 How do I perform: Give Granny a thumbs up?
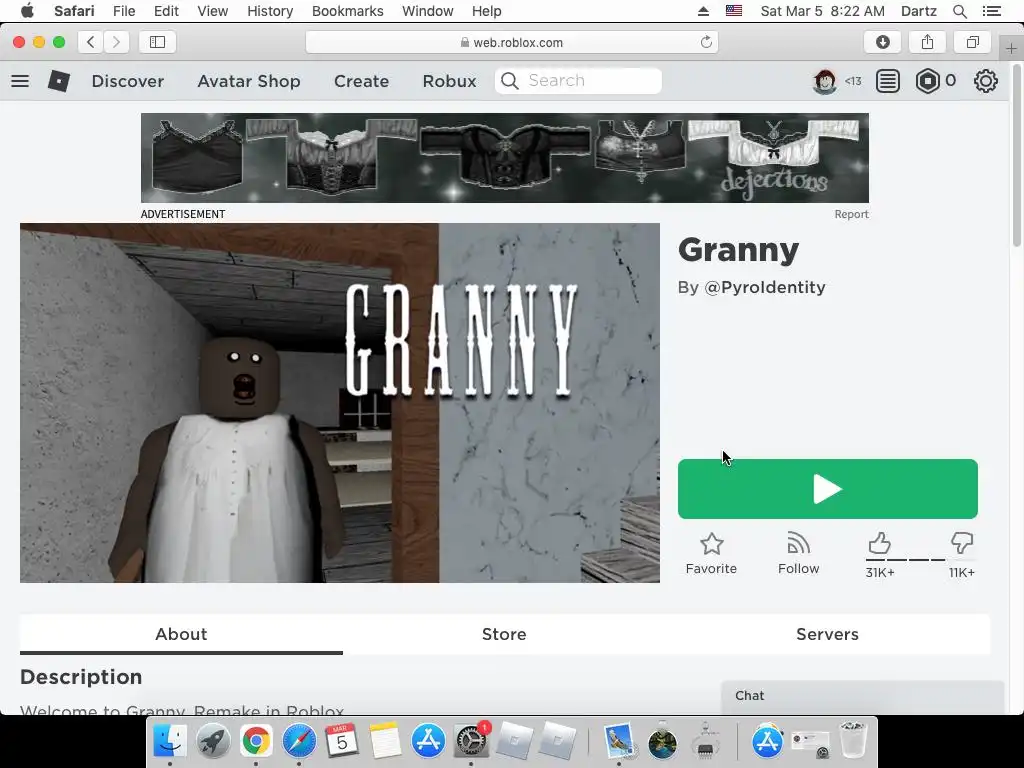[880, 543]
